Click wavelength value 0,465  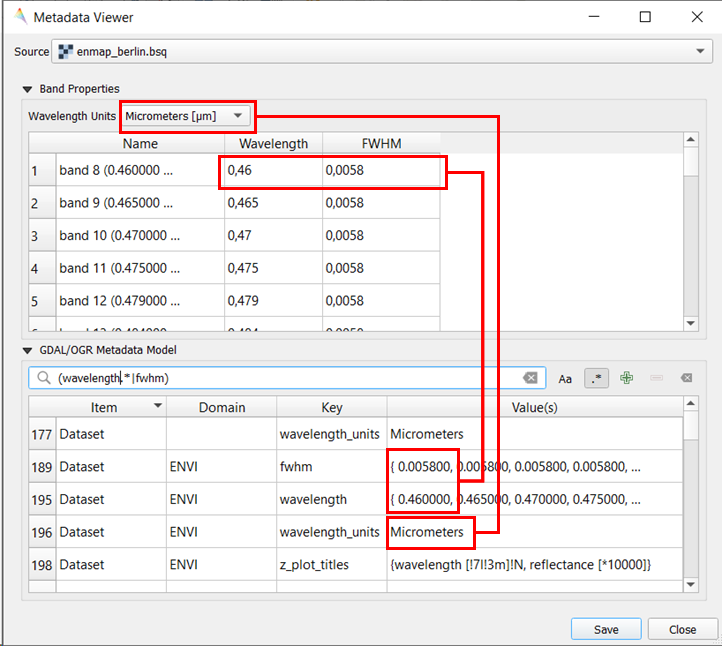274,203
